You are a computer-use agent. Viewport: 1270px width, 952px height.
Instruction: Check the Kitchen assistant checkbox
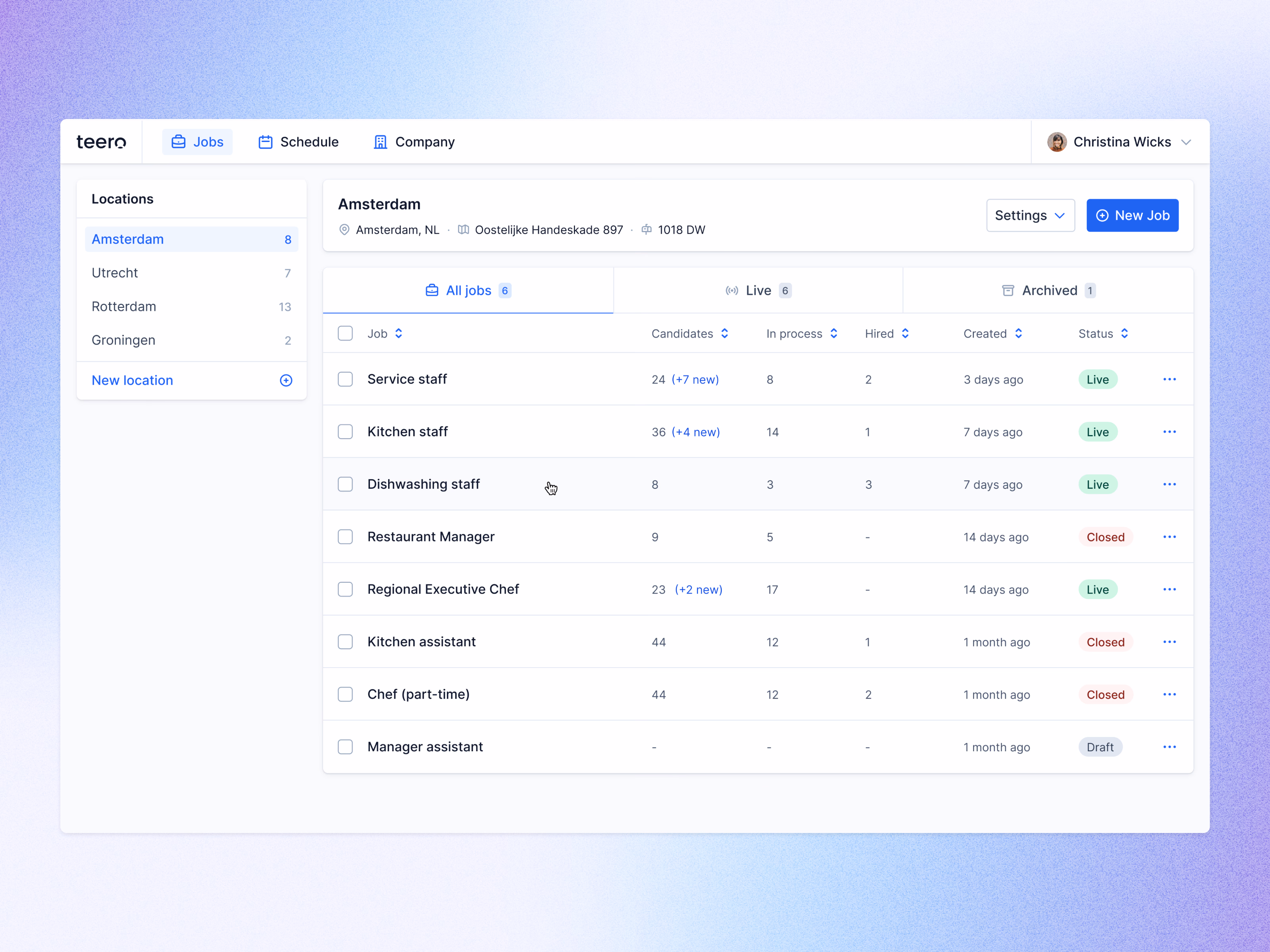pyautogui.click(x=345, y=641)
